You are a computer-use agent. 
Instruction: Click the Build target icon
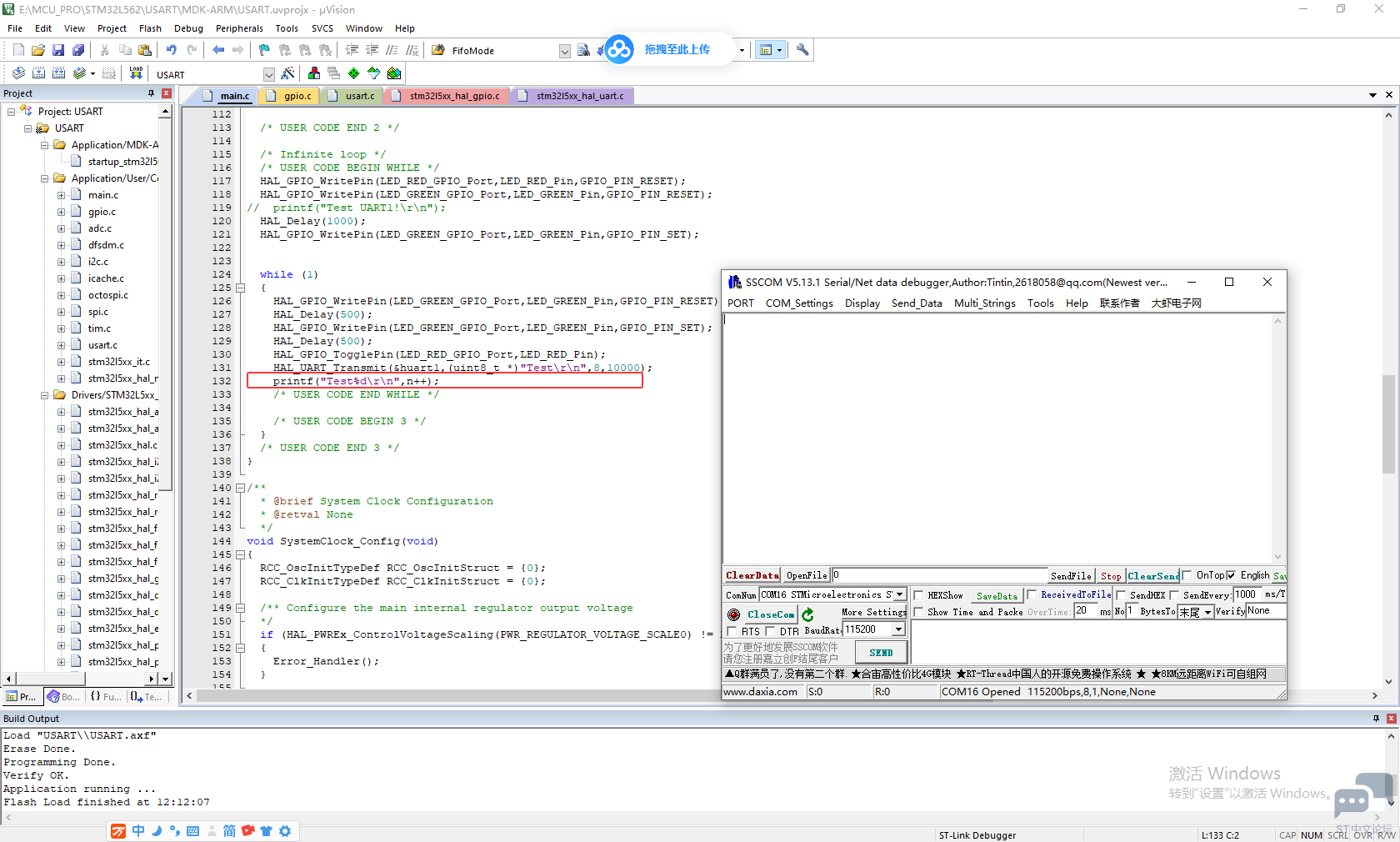tap(38, 73)
